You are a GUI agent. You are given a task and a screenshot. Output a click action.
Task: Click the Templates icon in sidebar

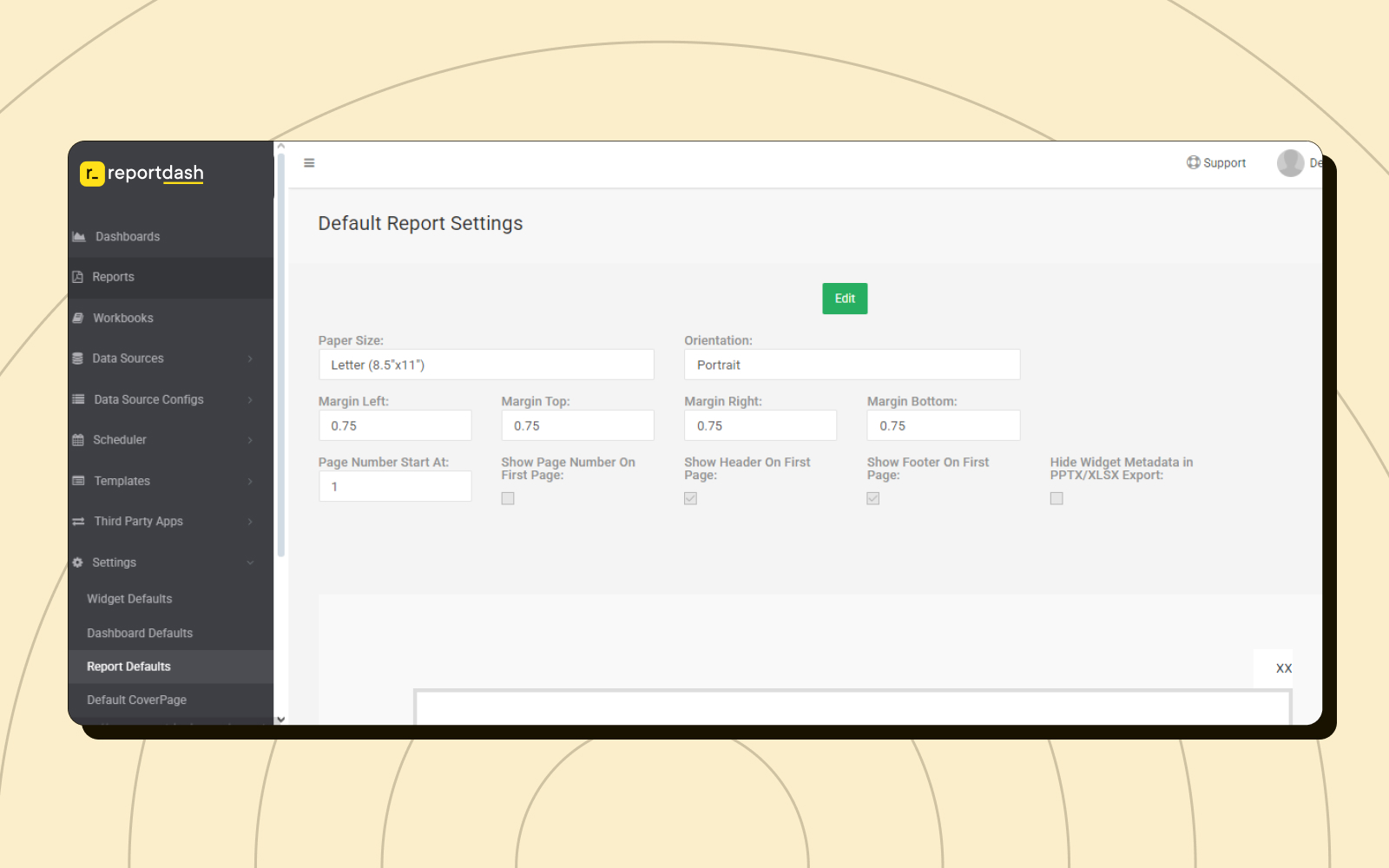click(x=78, y=481)
